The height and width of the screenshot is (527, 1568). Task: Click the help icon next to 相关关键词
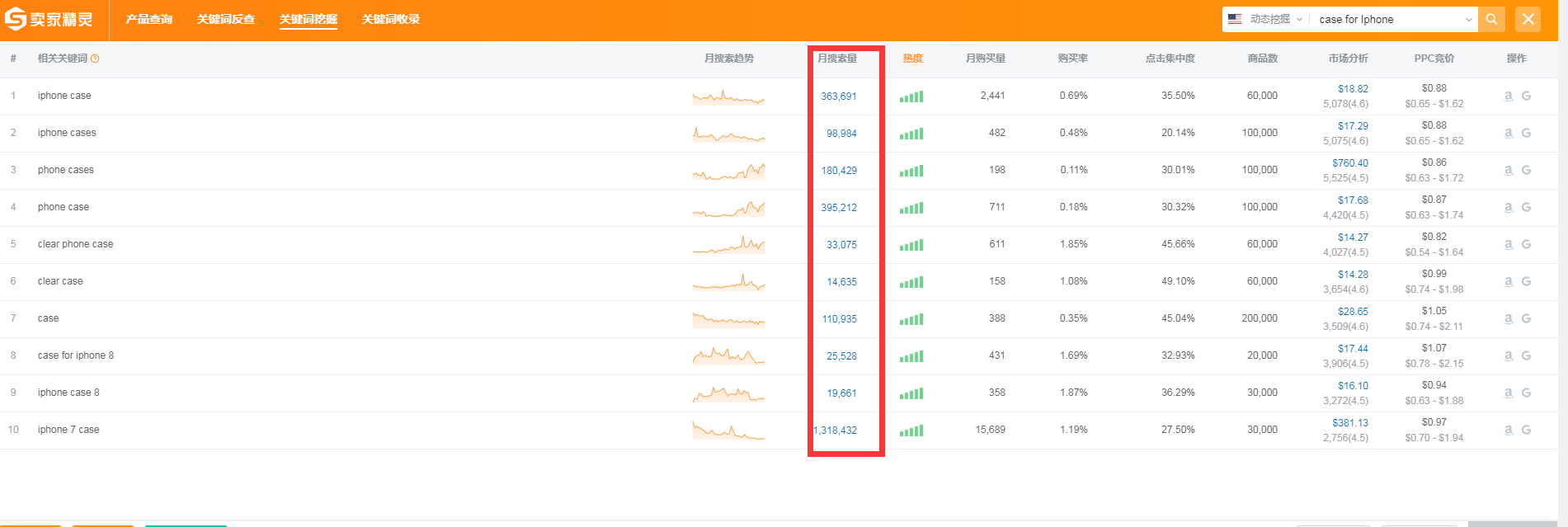pyautogui.click(x=95, y=59)
